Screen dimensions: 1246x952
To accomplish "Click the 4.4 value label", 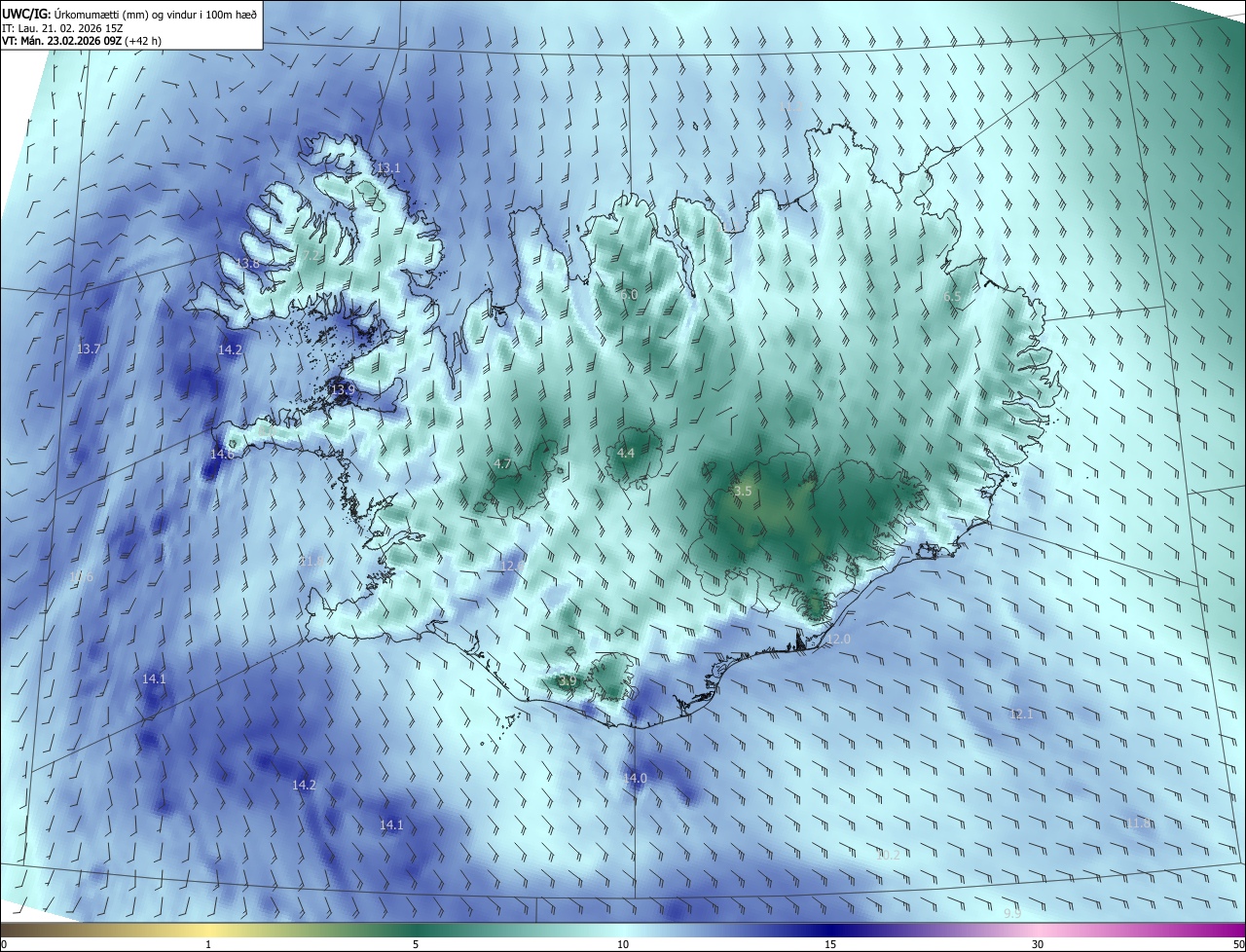I will point(626,454).
